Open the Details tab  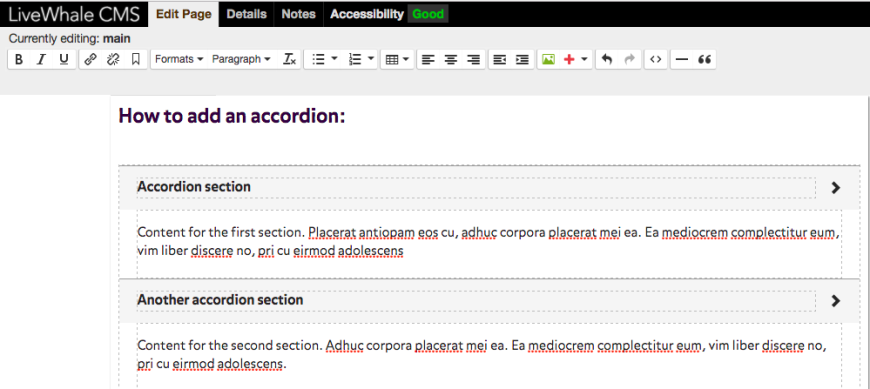(x=246, y=14)
